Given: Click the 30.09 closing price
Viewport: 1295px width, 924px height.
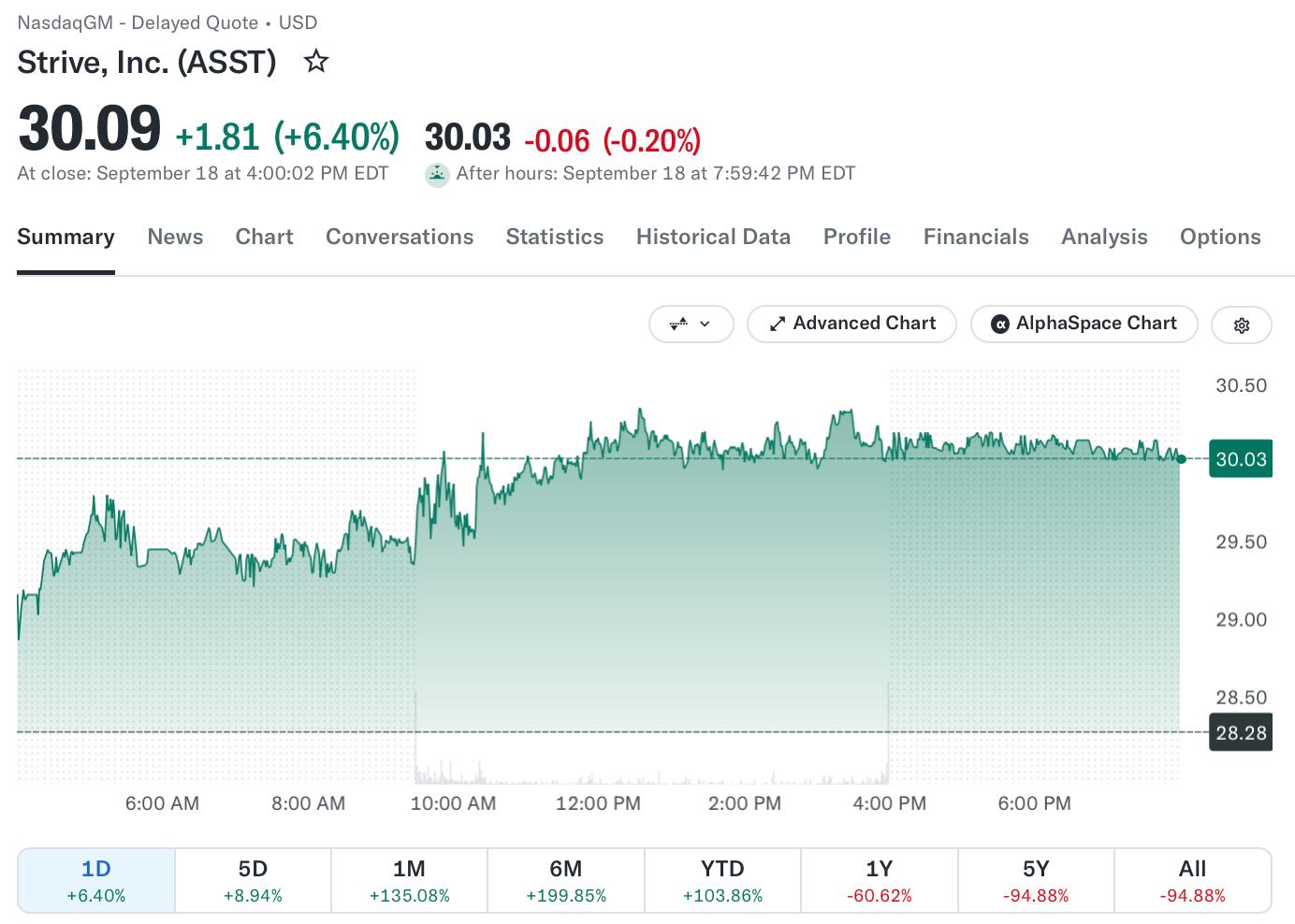Looking at the screenshot, I should [90, 129].
